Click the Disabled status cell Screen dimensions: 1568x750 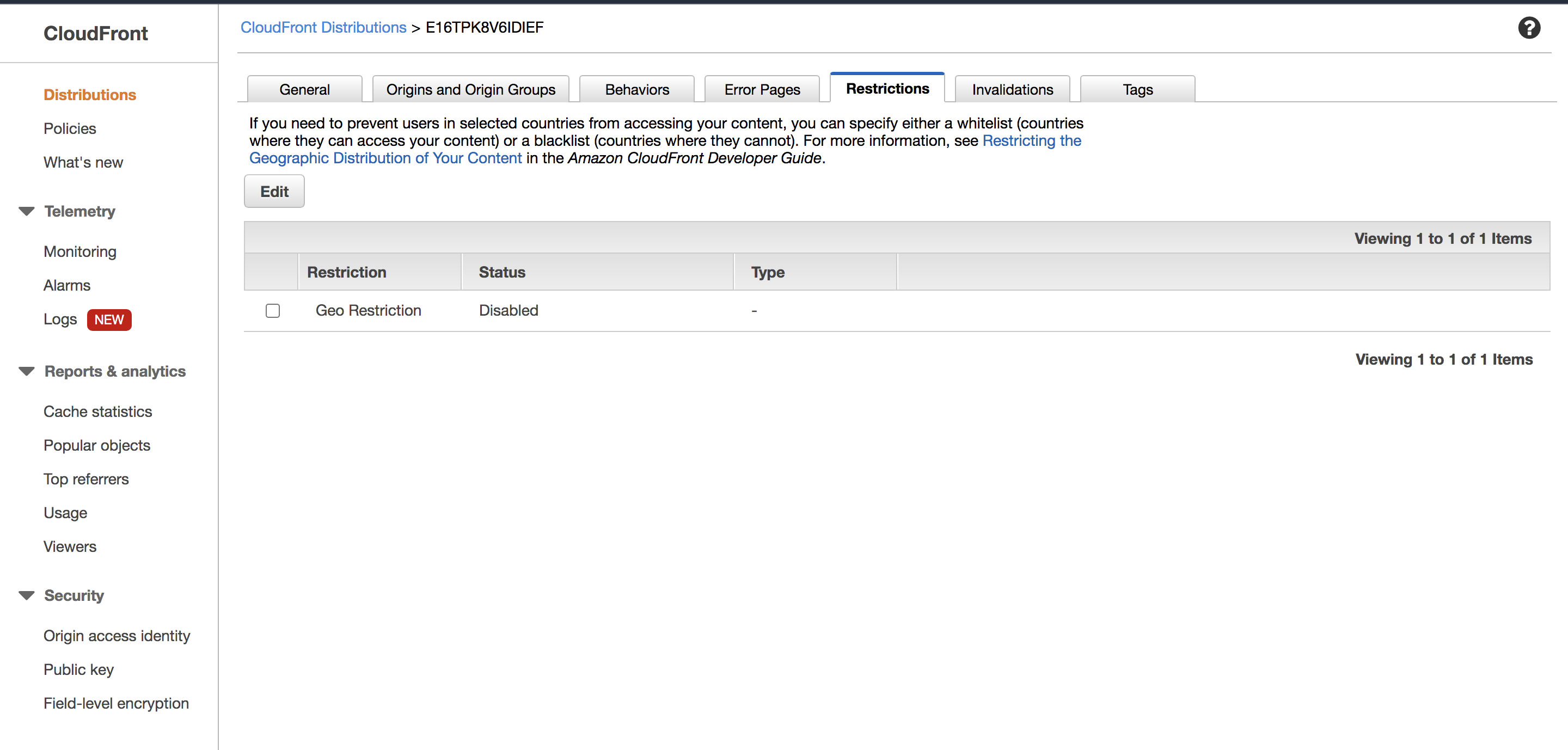pos(509,311)
